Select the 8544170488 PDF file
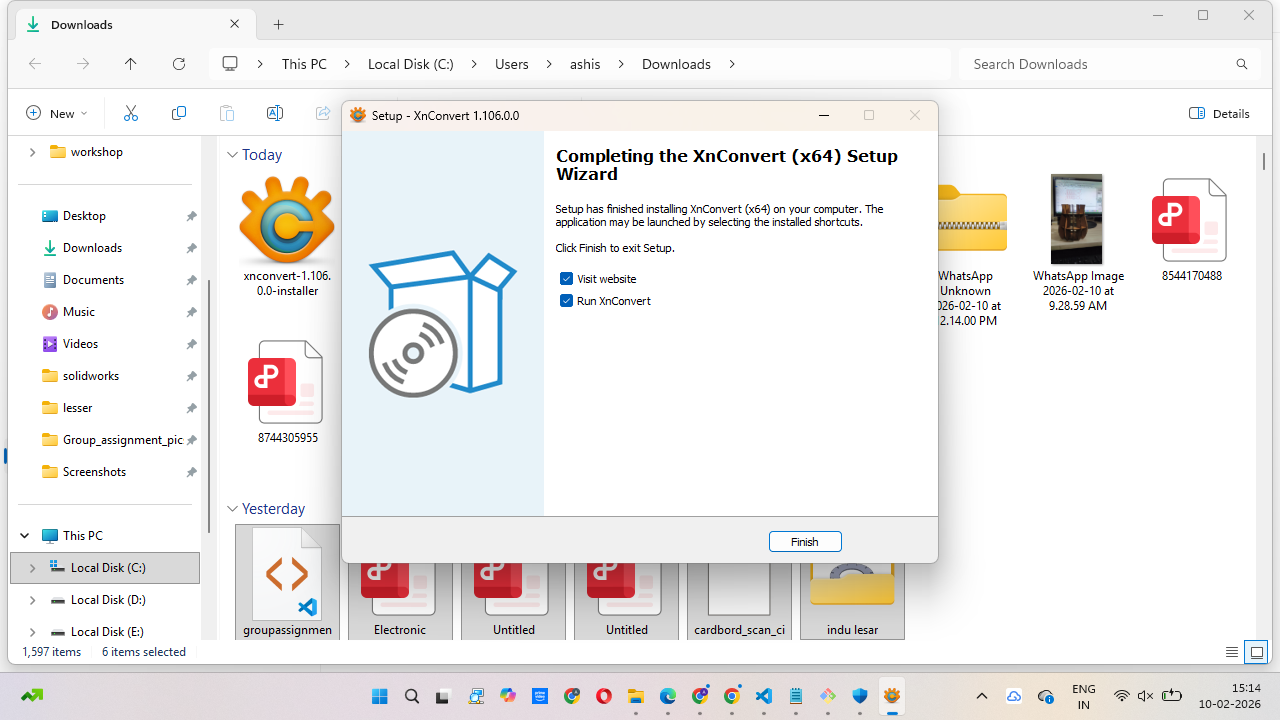The width and height of the screenshot is (1280, 720). click(1192, 230)
